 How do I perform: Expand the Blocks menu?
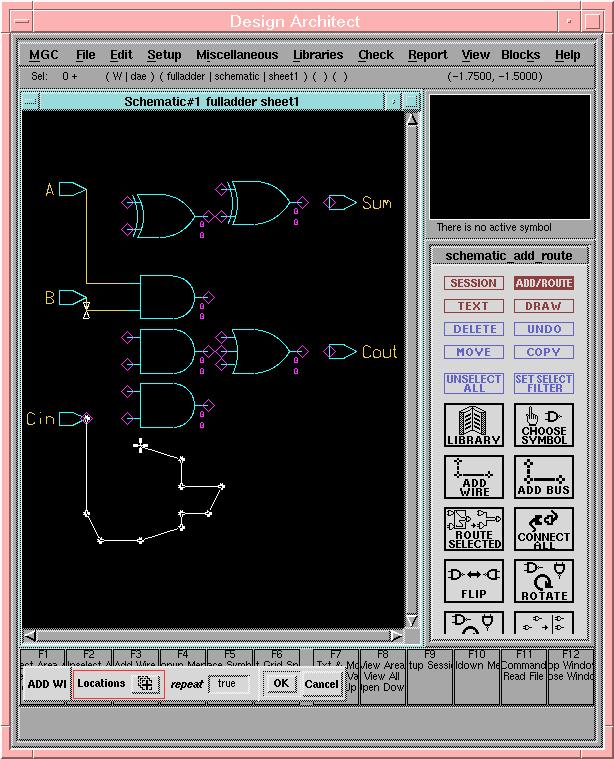520,55
